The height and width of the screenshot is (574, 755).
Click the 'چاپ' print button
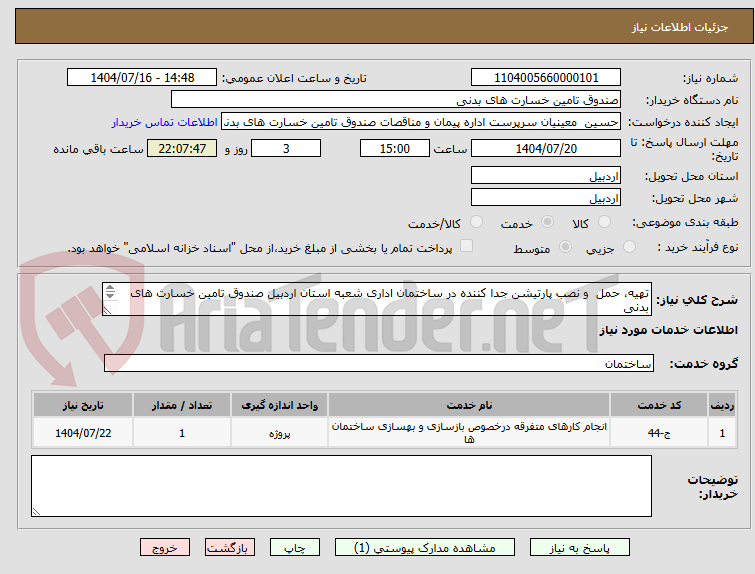pyautogui.click(x=295, y=548)
